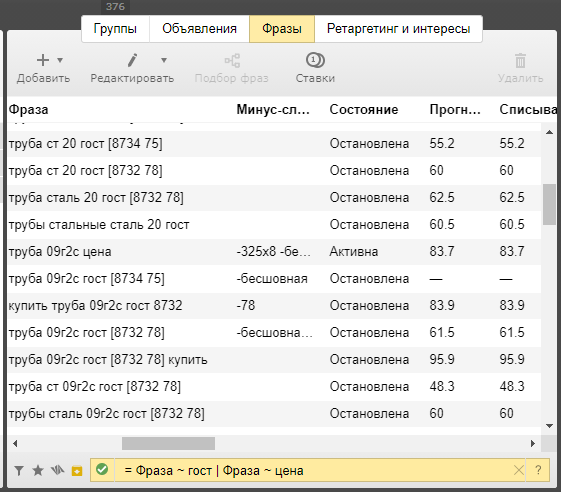
Task: Click the star favorites icon in filter bar
Action: point(38,470)
